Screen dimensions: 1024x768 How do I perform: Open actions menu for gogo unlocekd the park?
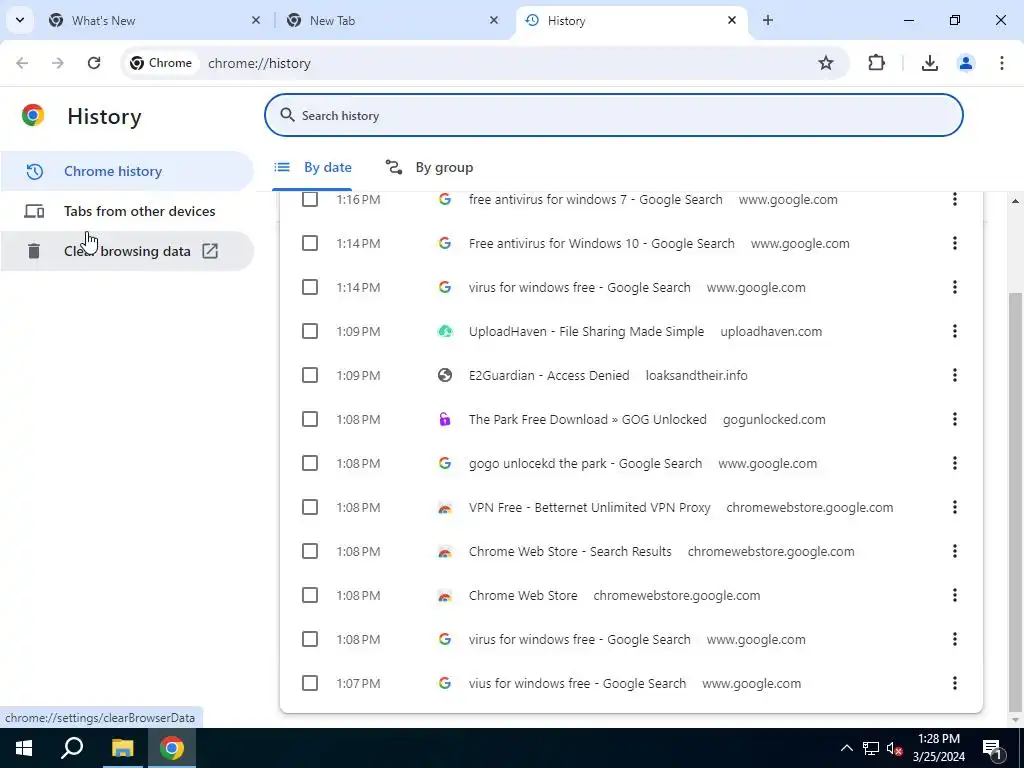pyautogui.click(x=955, y=464)
